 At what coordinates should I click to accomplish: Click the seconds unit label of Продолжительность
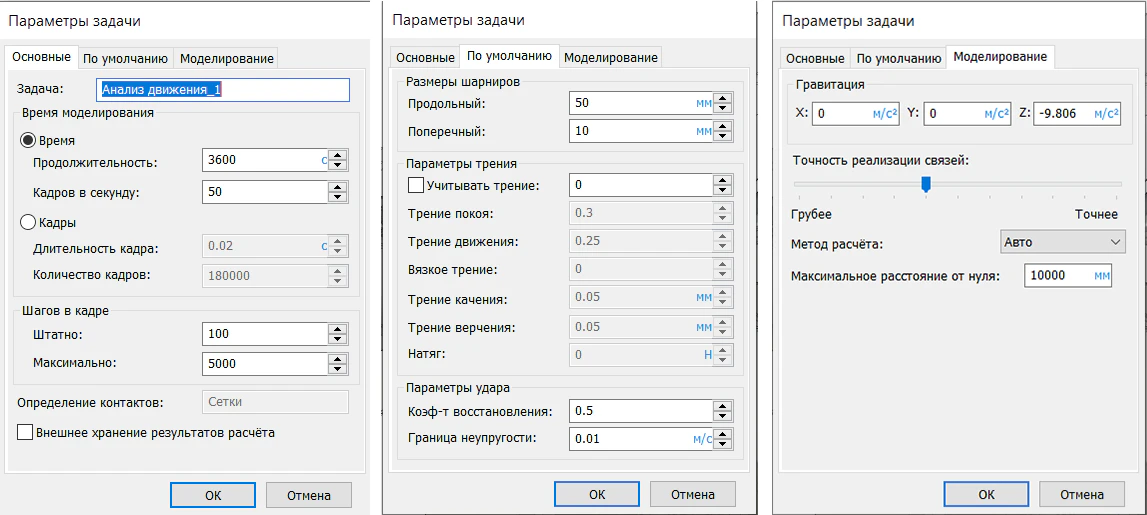coord(324,160)
